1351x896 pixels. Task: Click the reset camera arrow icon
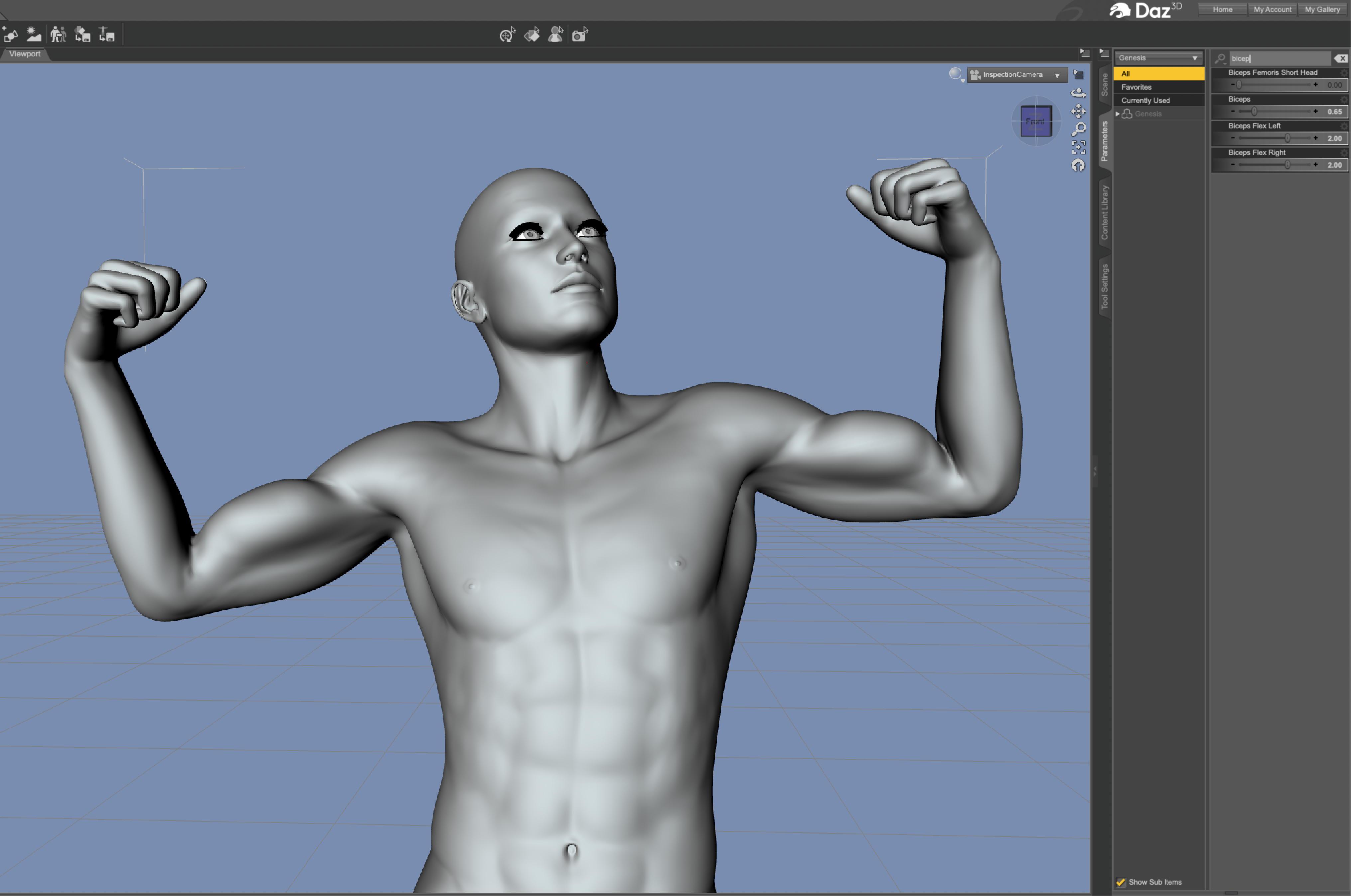click(x=1078, y=166)
